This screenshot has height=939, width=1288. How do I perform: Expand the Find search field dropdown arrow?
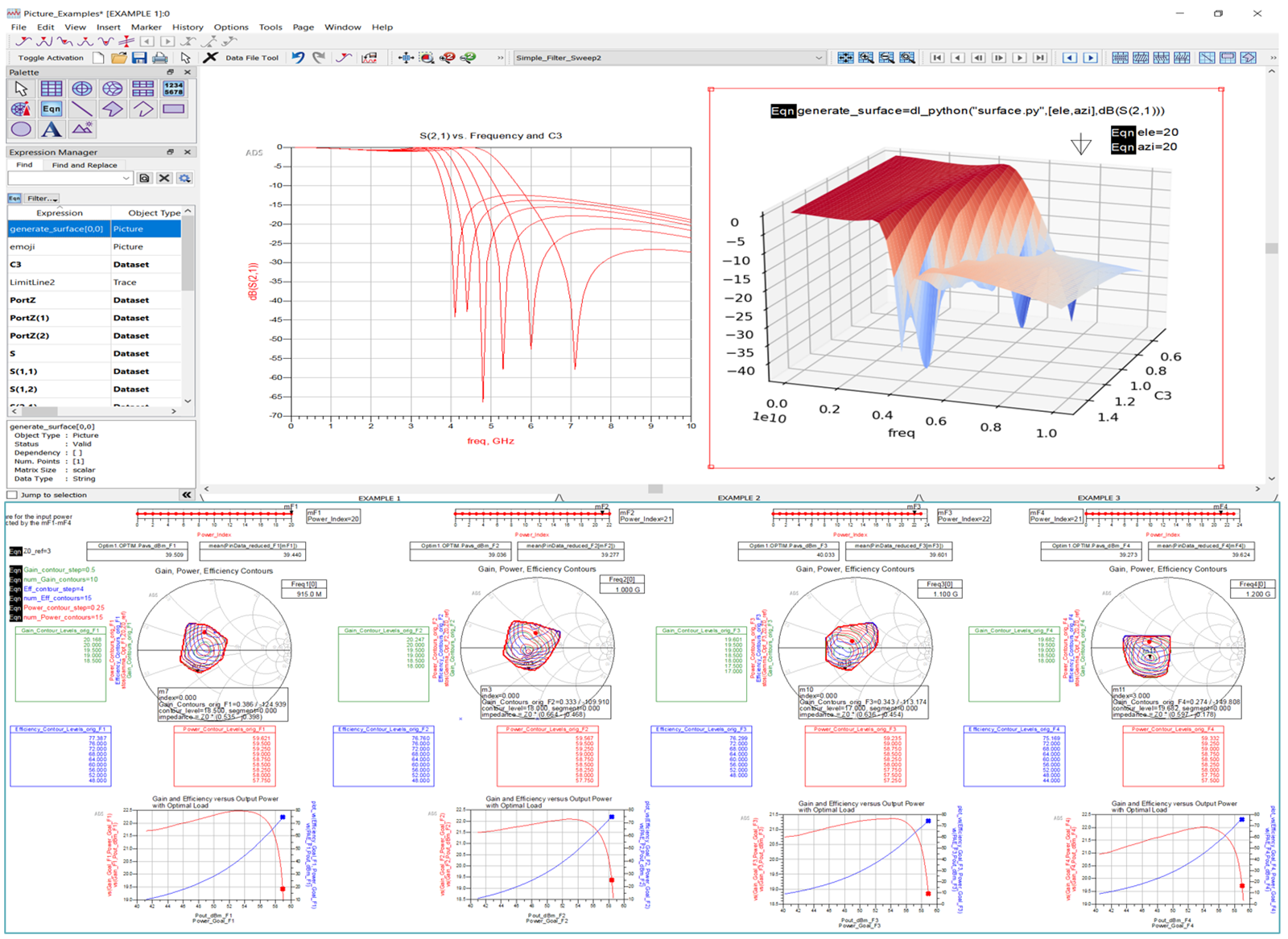(126, 179)
